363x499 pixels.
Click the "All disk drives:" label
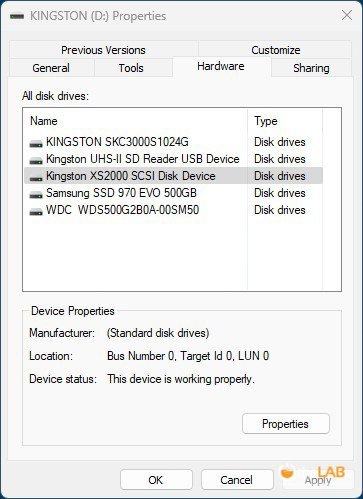tap(56, 96)
